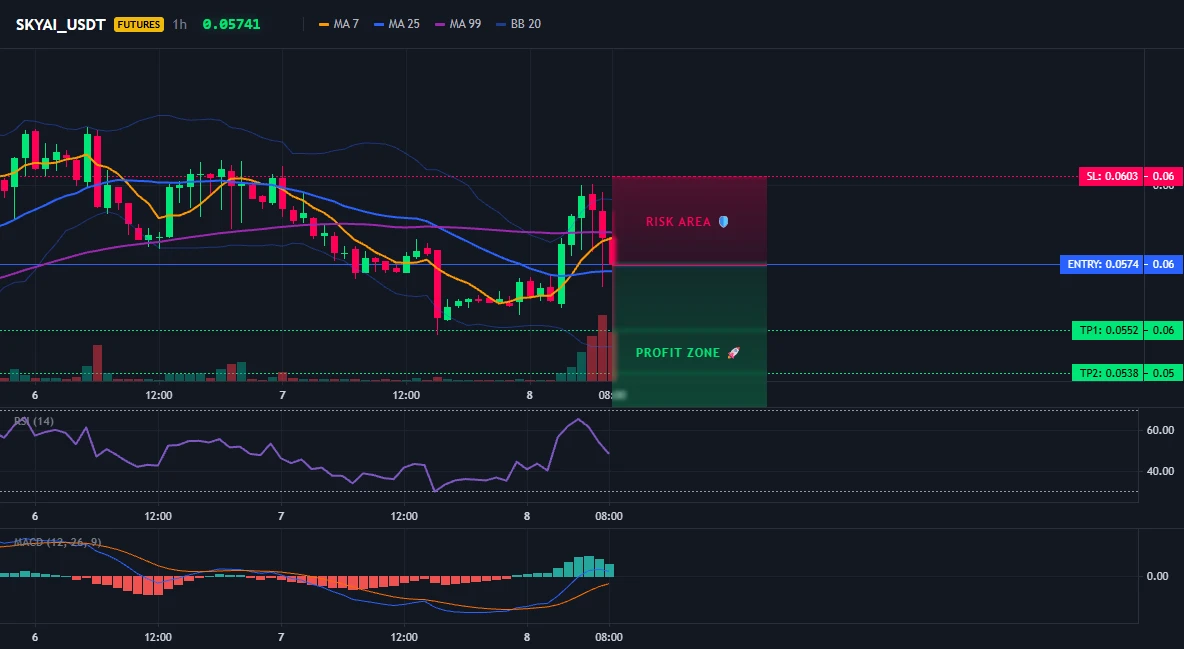Toggle the MA 7 legend entry
The height and width of the screenshot is (649, 1184).
[339, 24]
